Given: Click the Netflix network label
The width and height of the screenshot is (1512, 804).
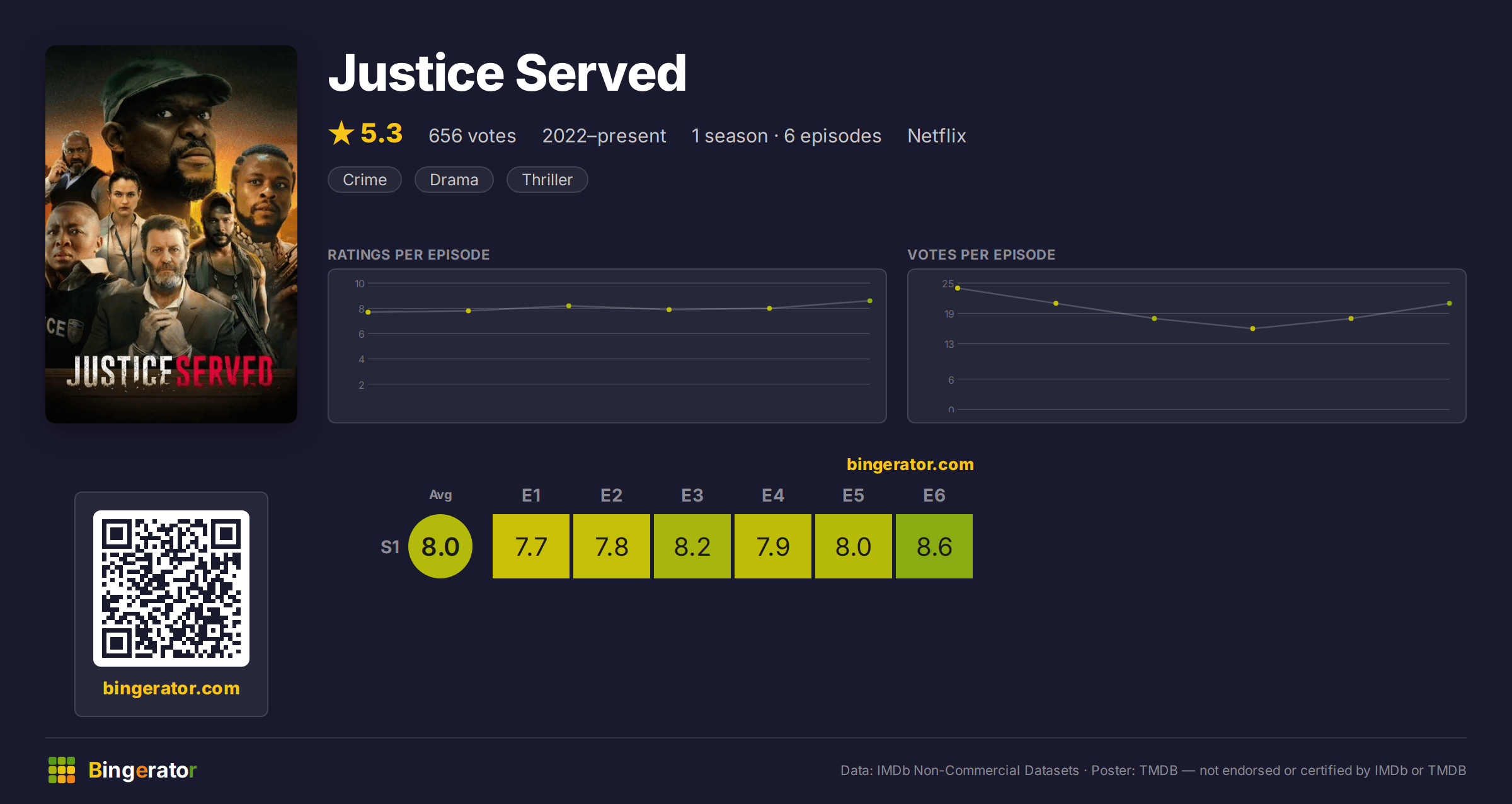Looking at the screenshot, I should [x=937, y=135].
